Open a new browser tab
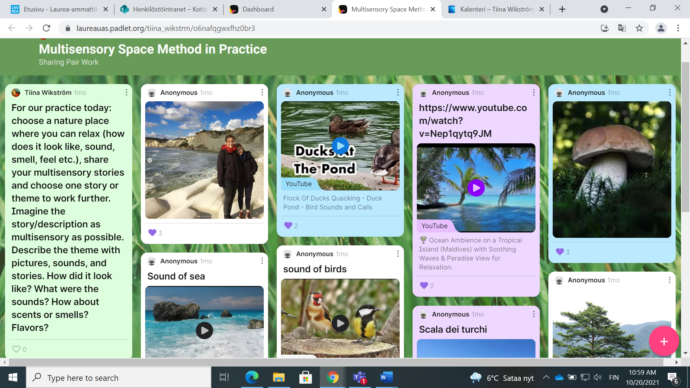 coord(562,9)
